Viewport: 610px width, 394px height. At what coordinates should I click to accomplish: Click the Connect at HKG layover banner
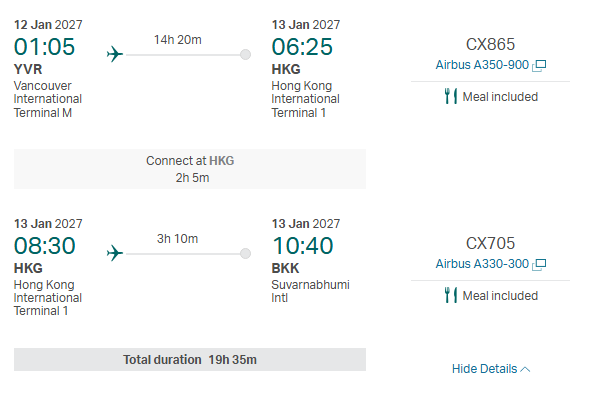tap(190, 169)
